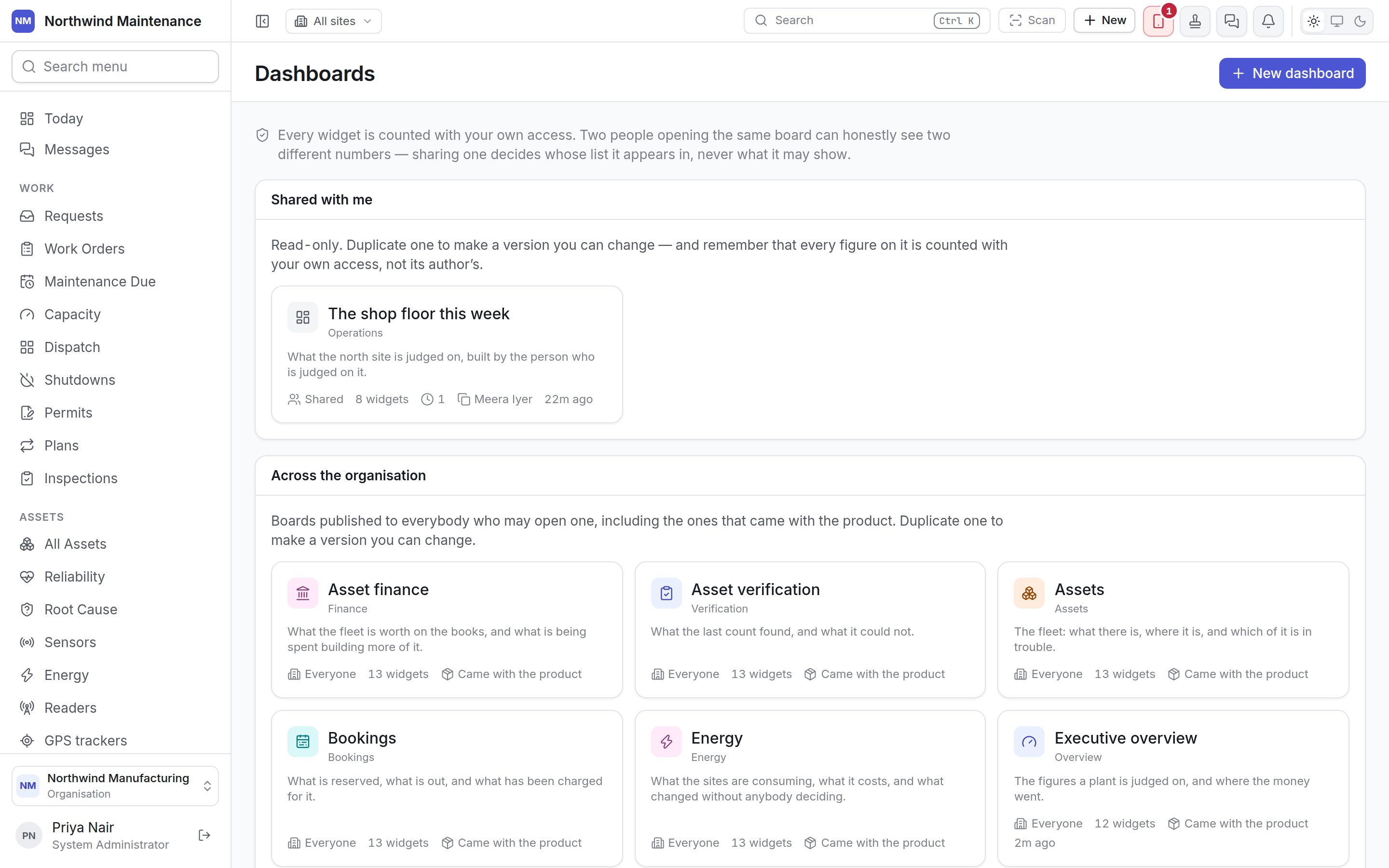Switch to light theme sun icon
The width and height of the screenshot is (1389, 868).
tap(1314, 21)
